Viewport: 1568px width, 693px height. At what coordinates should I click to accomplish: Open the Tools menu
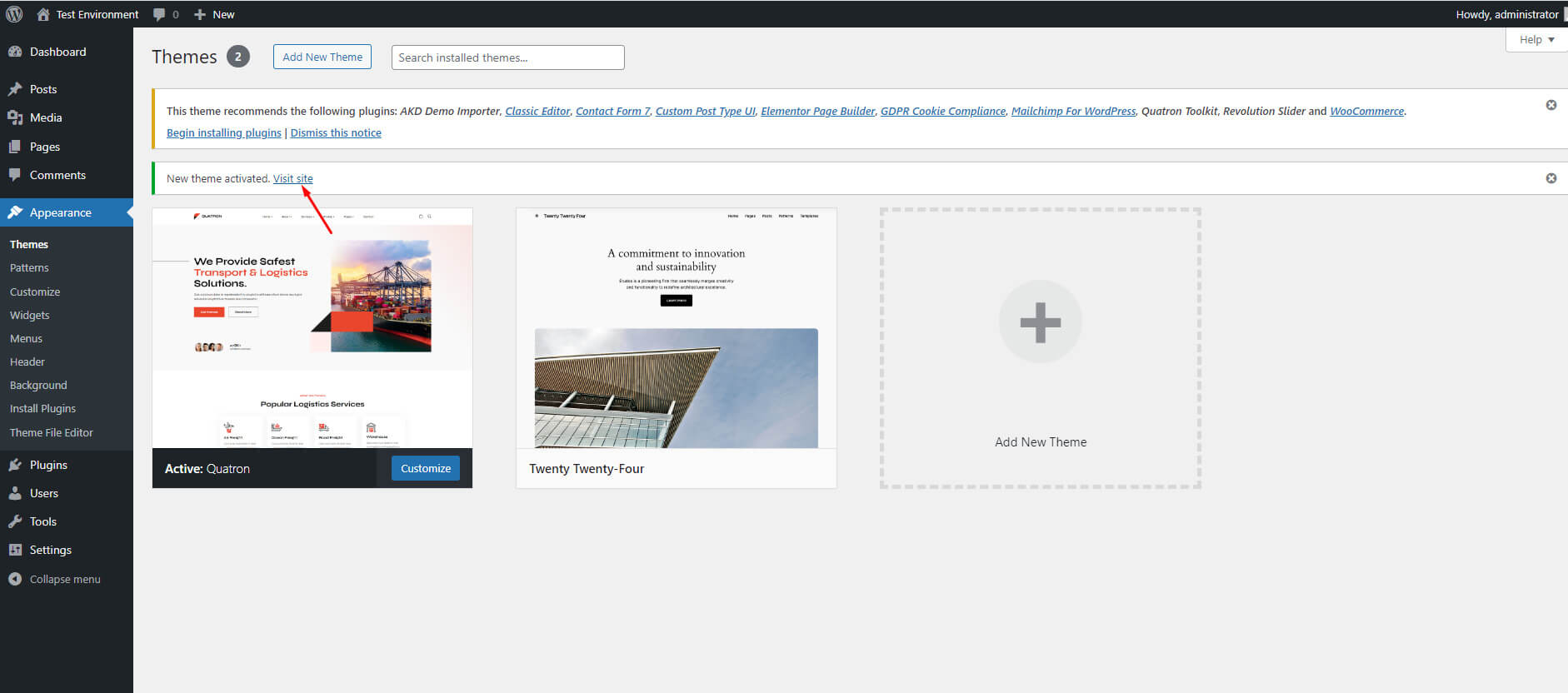pos(67,521)
